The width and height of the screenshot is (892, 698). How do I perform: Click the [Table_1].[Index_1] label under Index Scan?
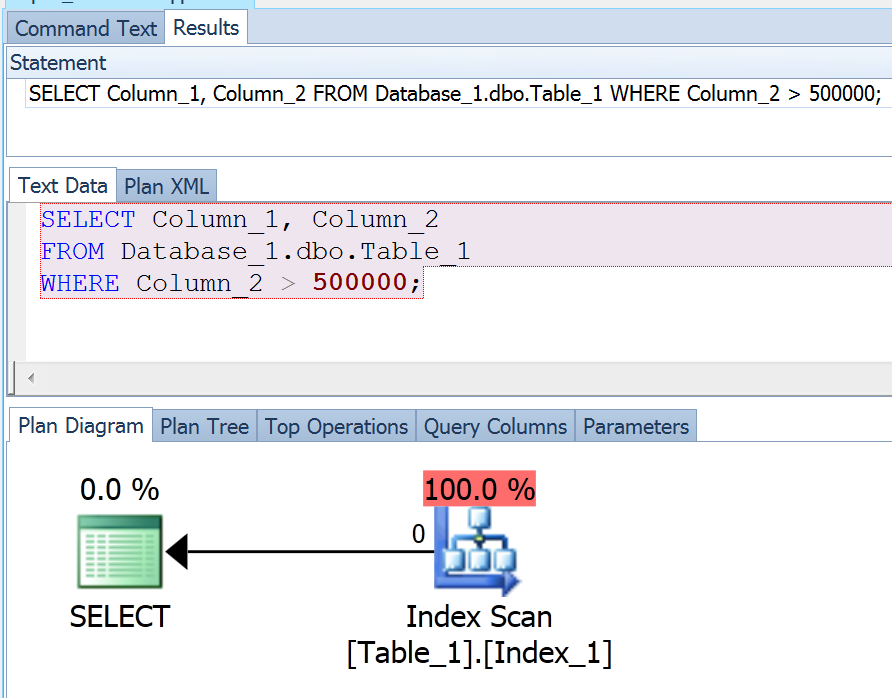pyautogui.click(x=479, y=653)
